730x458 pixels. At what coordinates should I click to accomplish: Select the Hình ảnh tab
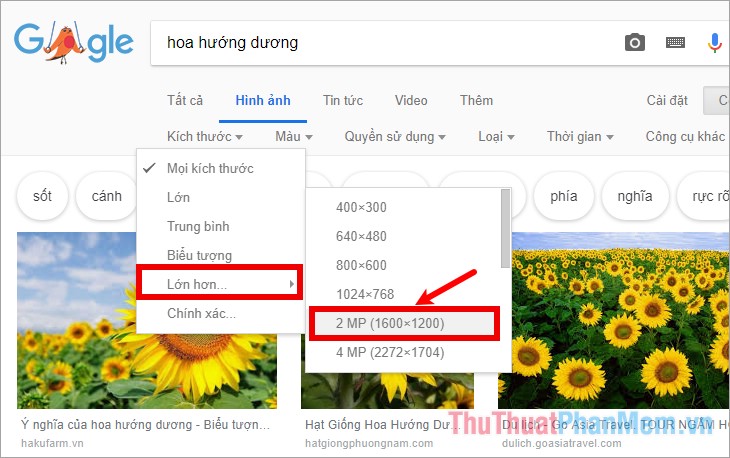(x=263, y=101)
